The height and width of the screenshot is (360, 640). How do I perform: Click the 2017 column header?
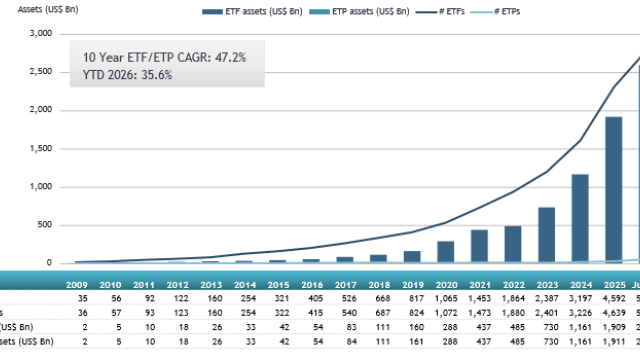click(346, 285)
